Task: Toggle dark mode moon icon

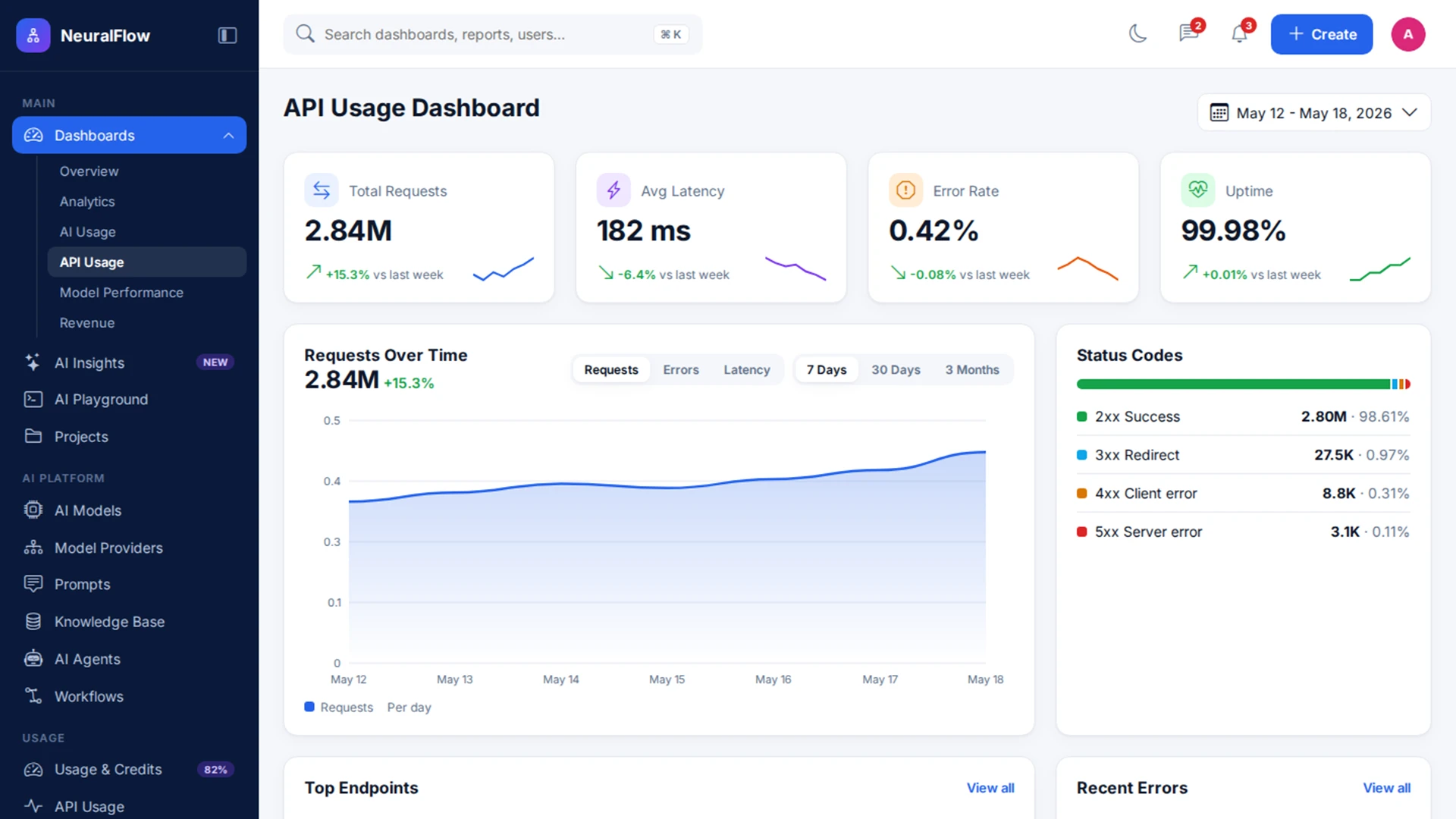Action: point(1137,34)
